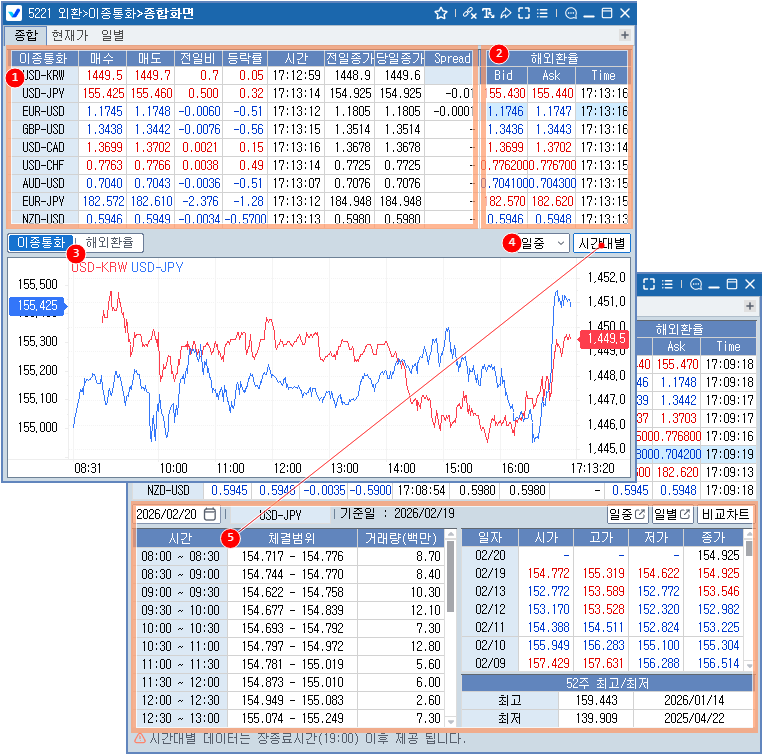The width and height of the screenshot is (763, 755).
Task: Click the 비교차트 button
Action: tap(724, 514)
